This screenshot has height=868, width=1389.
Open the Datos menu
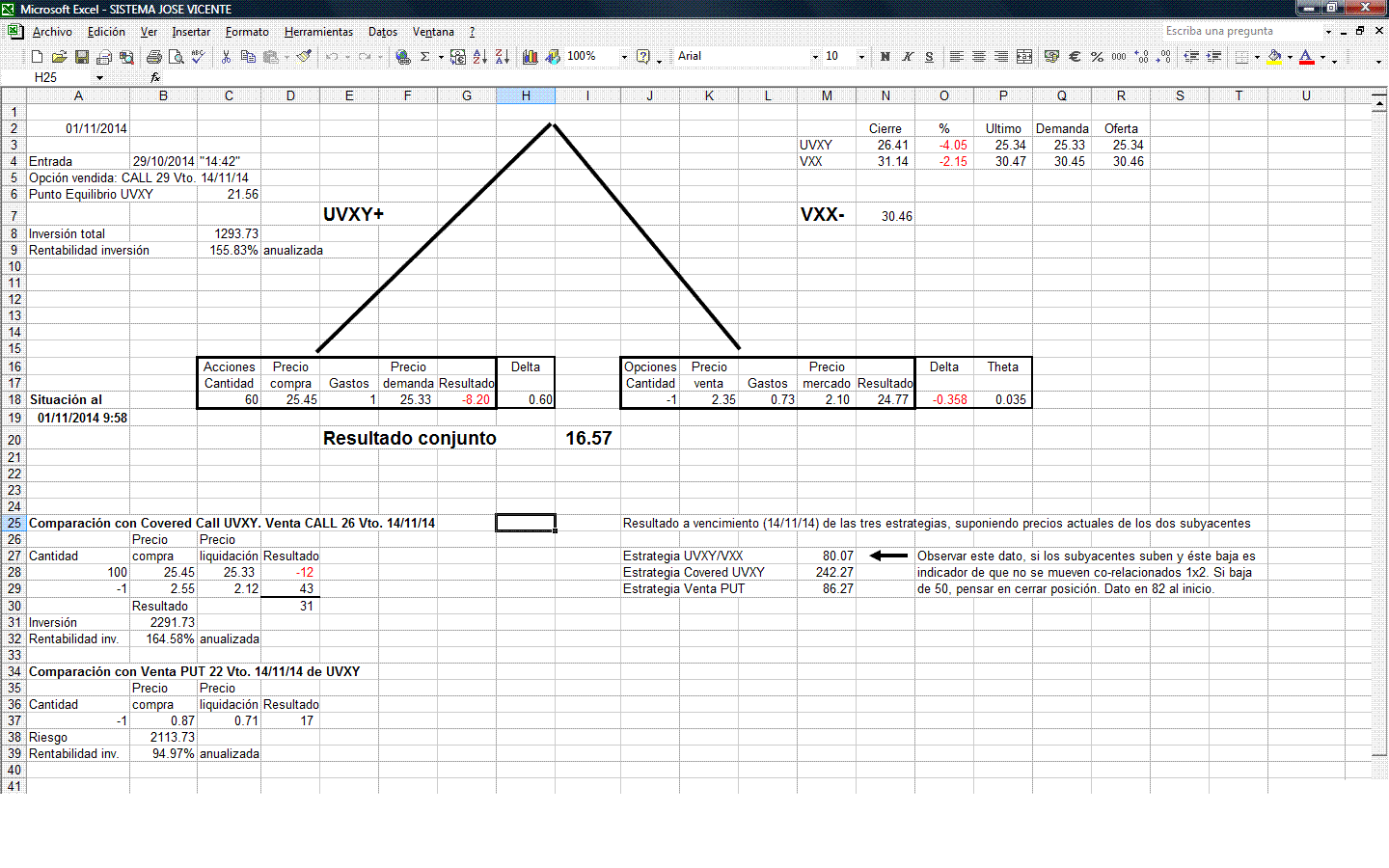pos(383,32)
